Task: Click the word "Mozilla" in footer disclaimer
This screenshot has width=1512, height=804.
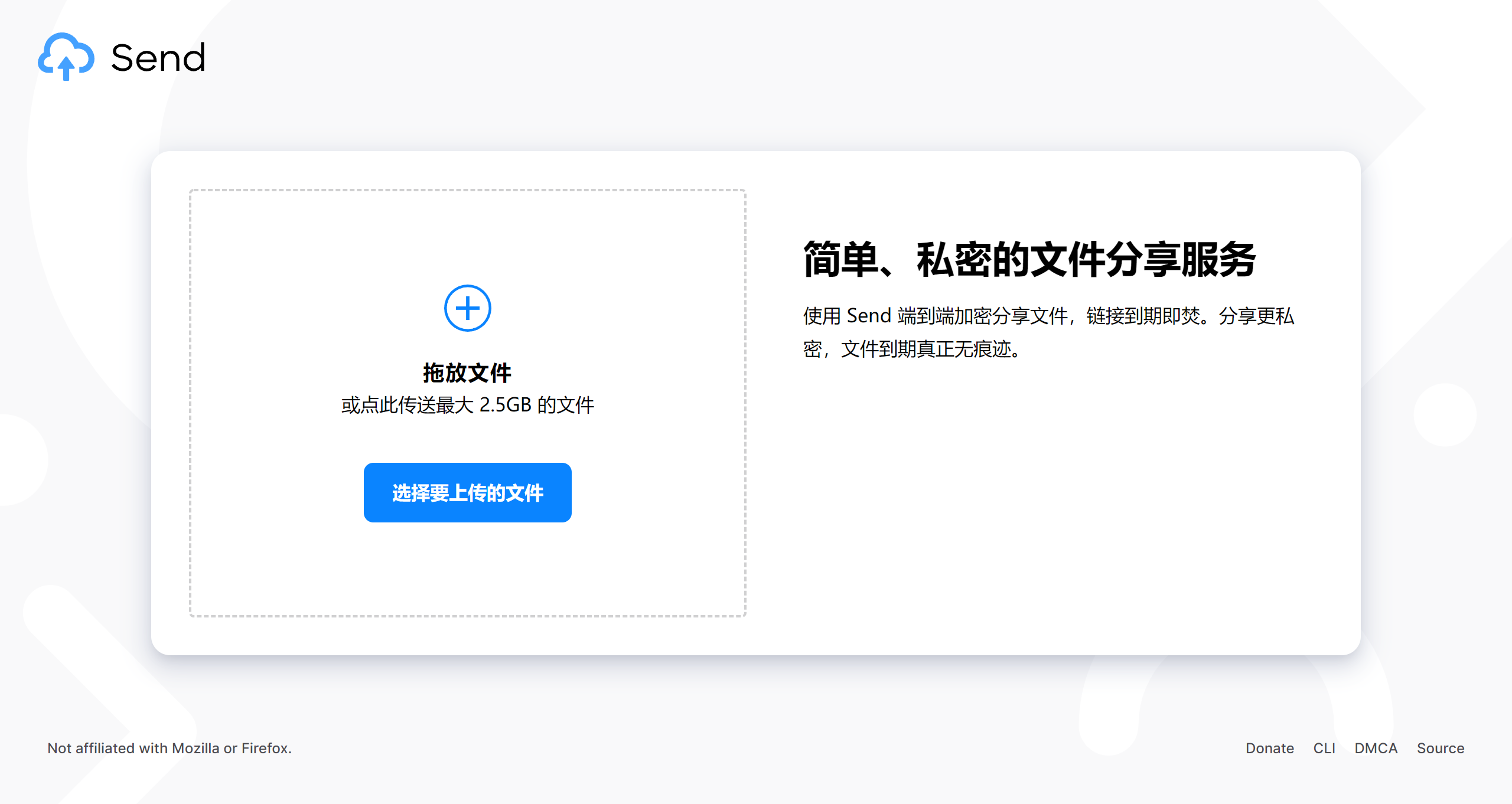Action: (195, 748)
